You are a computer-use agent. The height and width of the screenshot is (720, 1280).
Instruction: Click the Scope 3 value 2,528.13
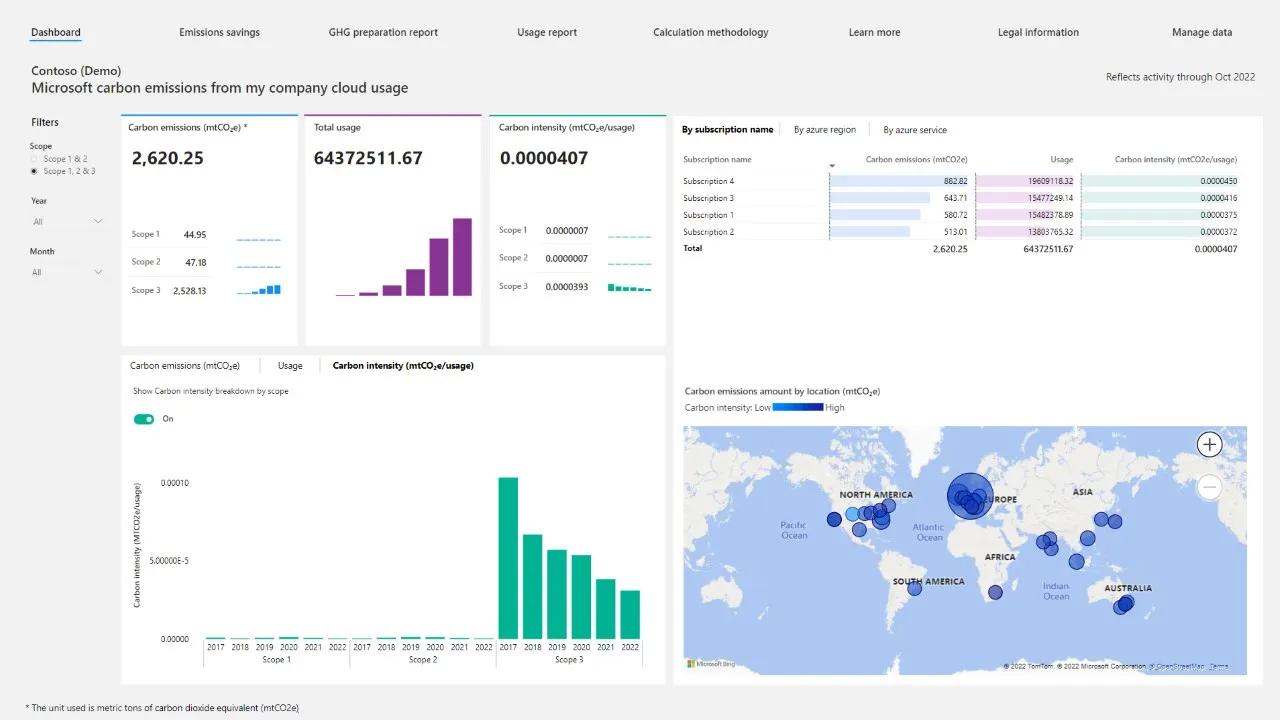click(189, 291)
